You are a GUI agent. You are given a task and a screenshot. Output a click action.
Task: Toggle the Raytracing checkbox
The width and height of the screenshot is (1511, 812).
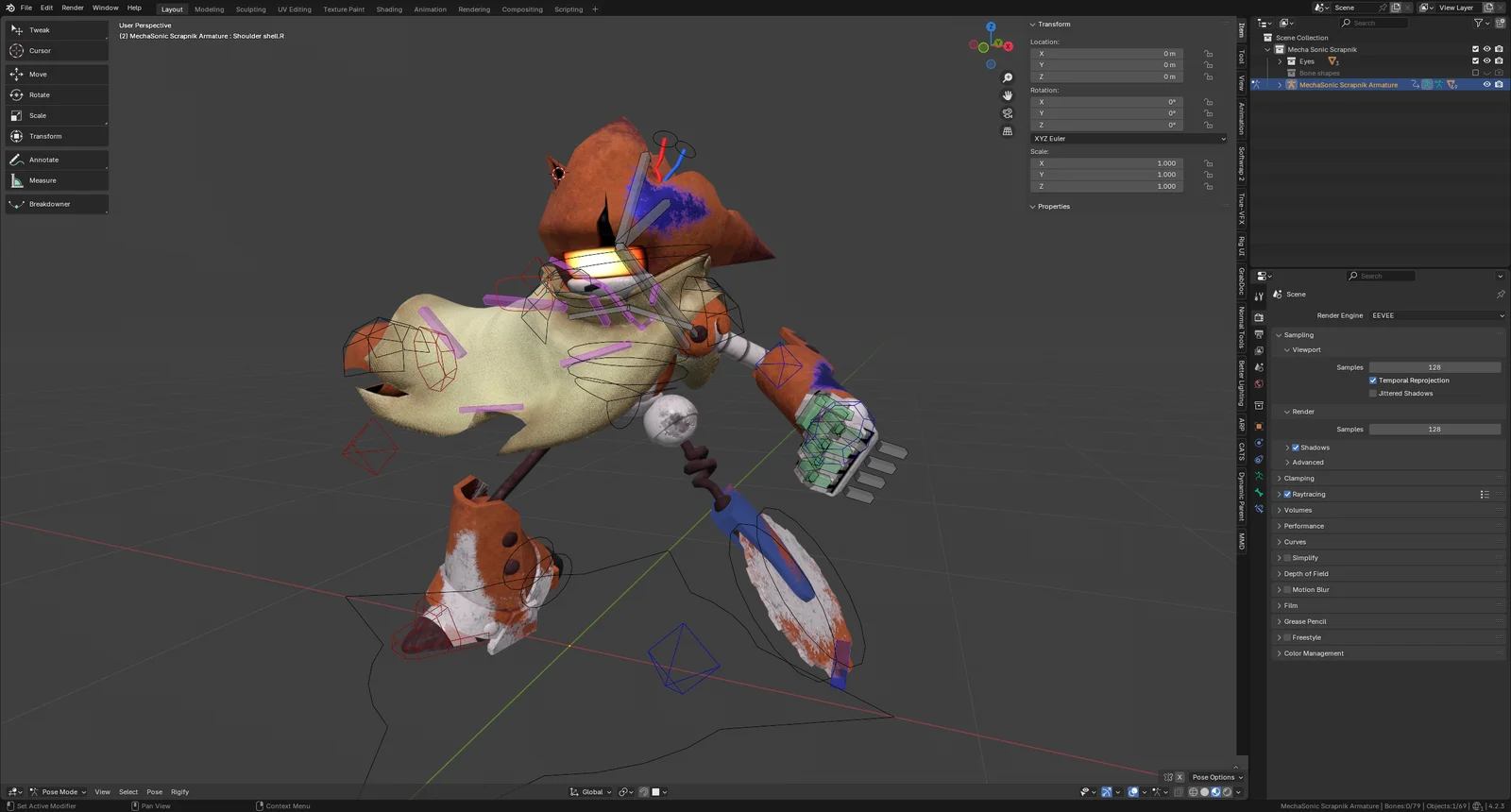tap(1287, 495)
